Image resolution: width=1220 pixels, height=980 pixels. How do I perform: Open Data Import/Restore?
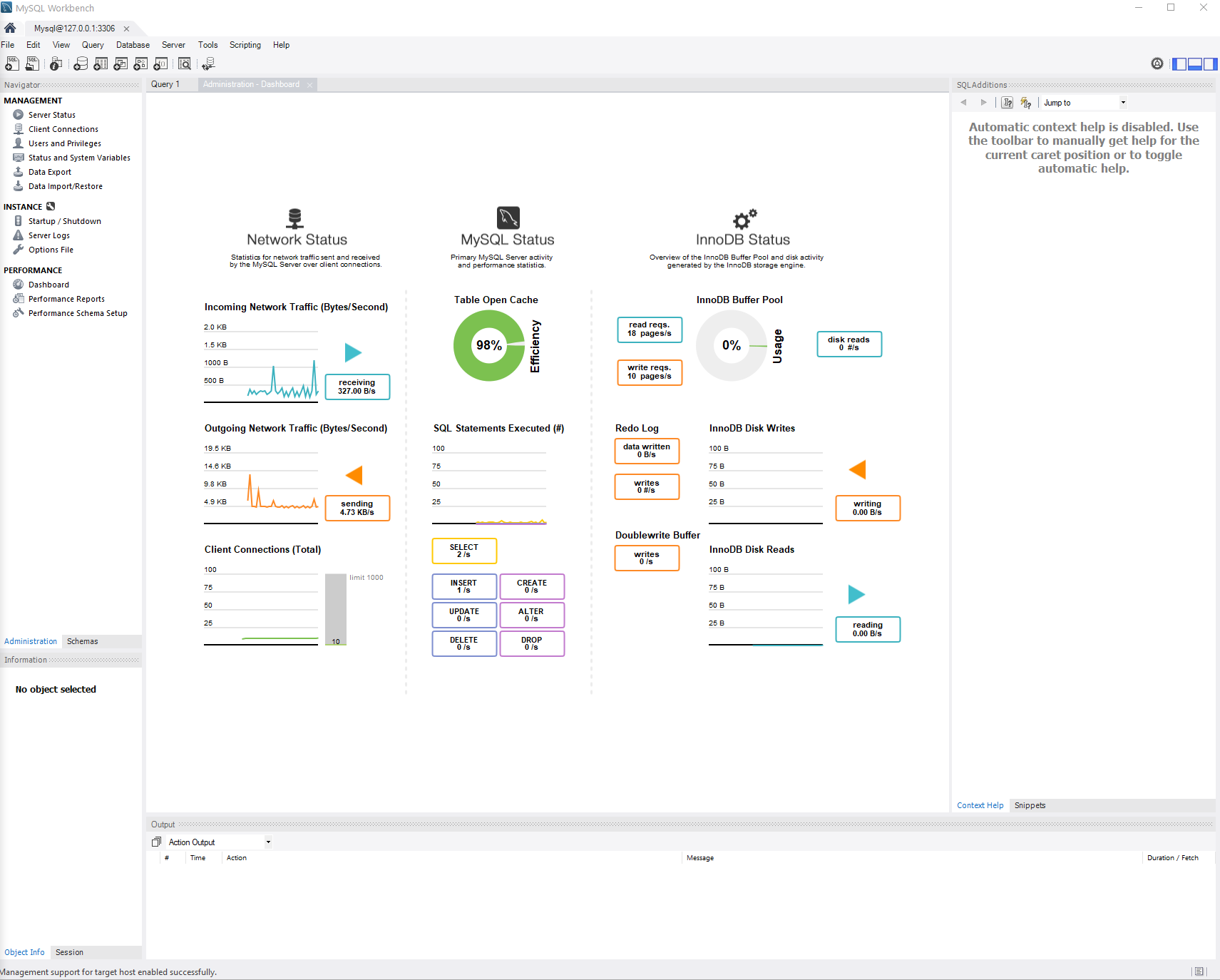point(66,186)
